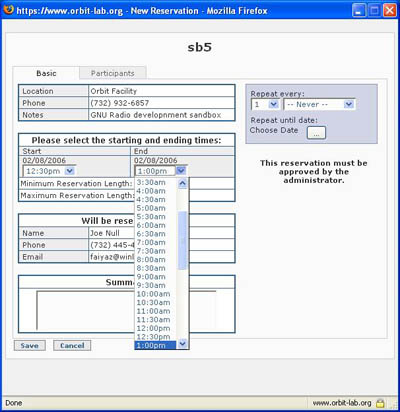This screenshot has width=400, height=412.
Task: Click the dropdown list scrollbar thumb
Action: pos(182,240)
